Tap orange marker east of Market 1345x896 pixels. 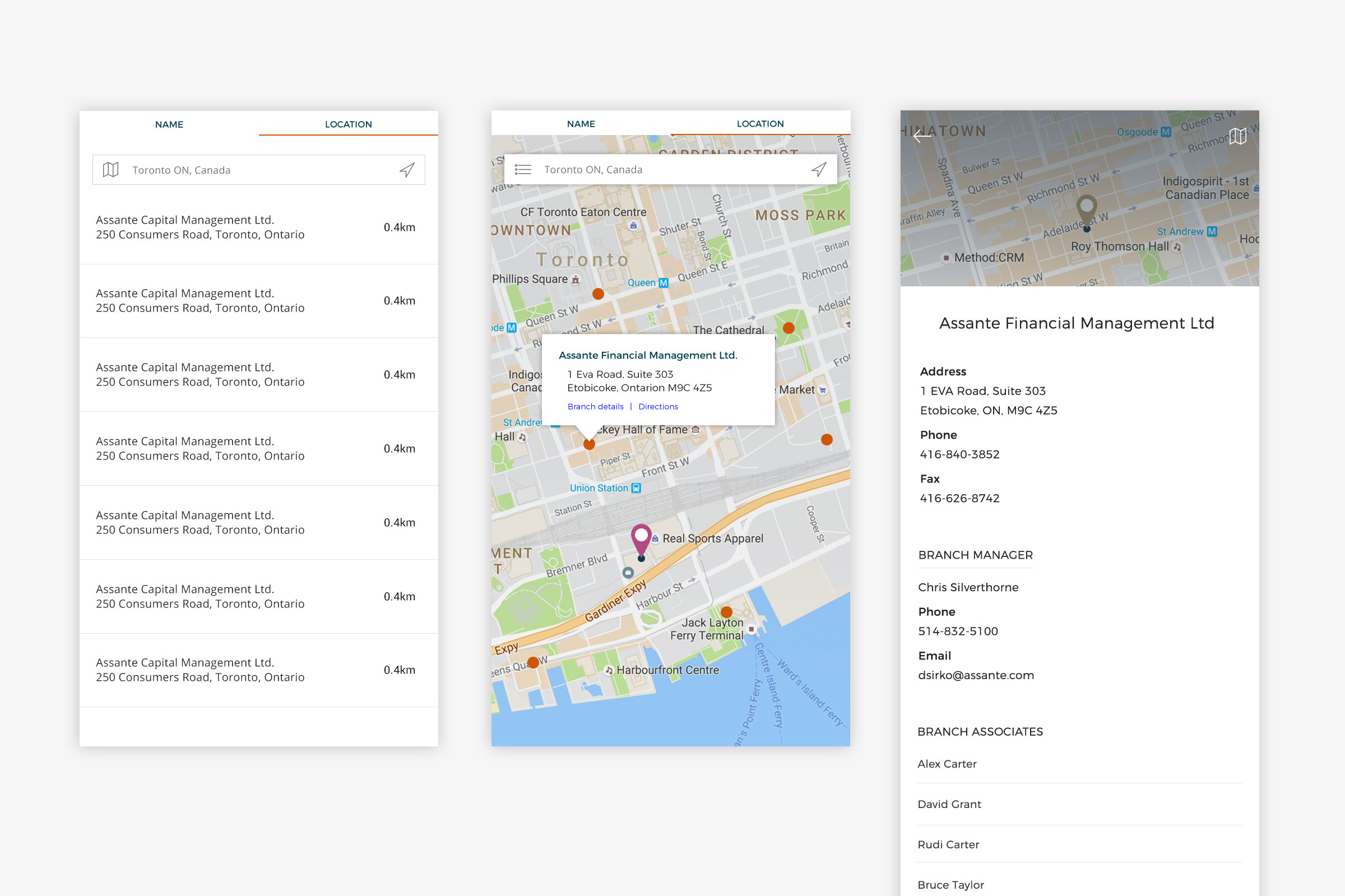point(826,439)
